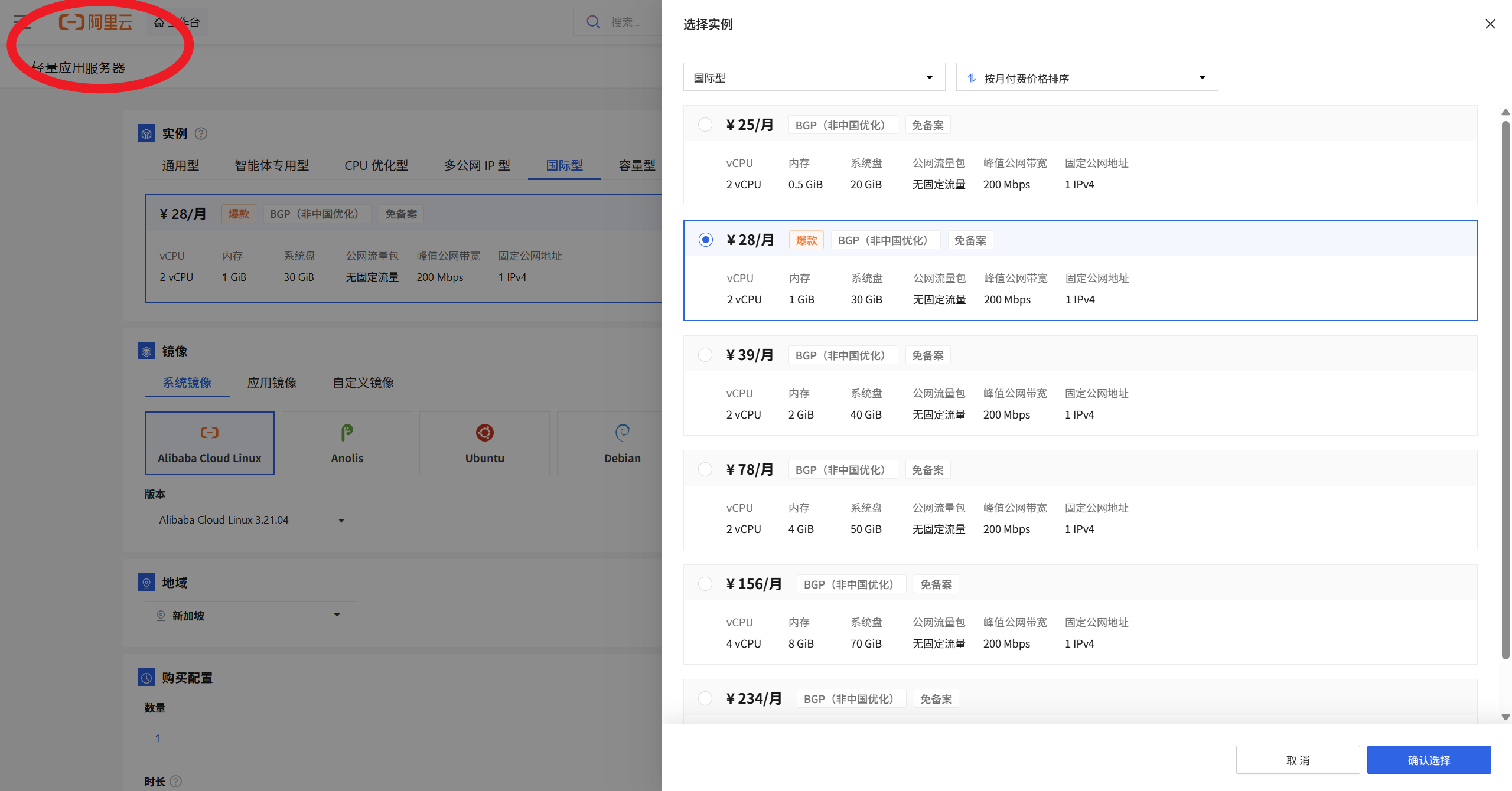Image resolution: width=1512 pixels, height=791 pixels.
Task: Click the 4 vCPU value
Action: [x=744, y=643]
